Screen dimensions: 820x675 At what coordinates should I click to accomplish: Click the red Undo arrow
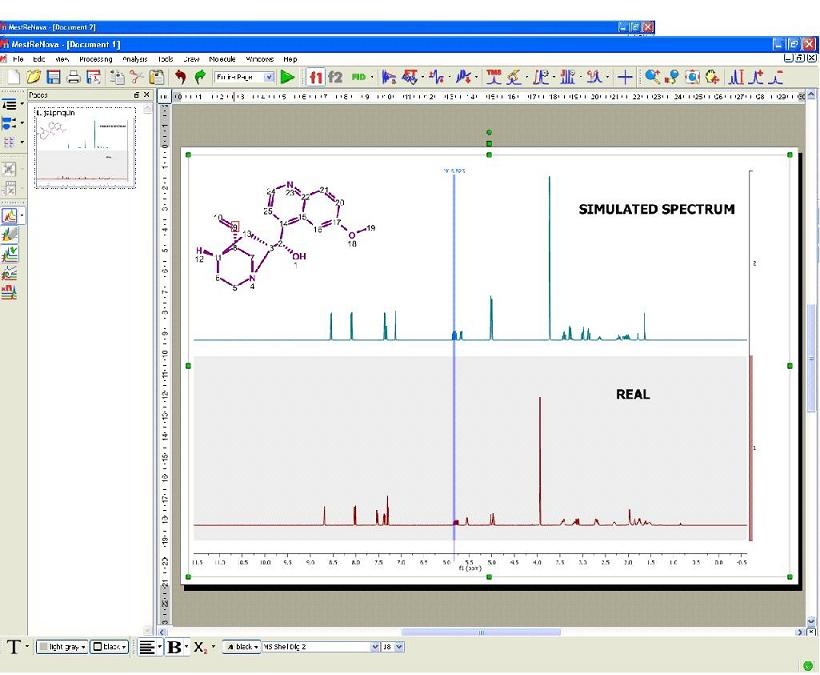click(180, 76)
